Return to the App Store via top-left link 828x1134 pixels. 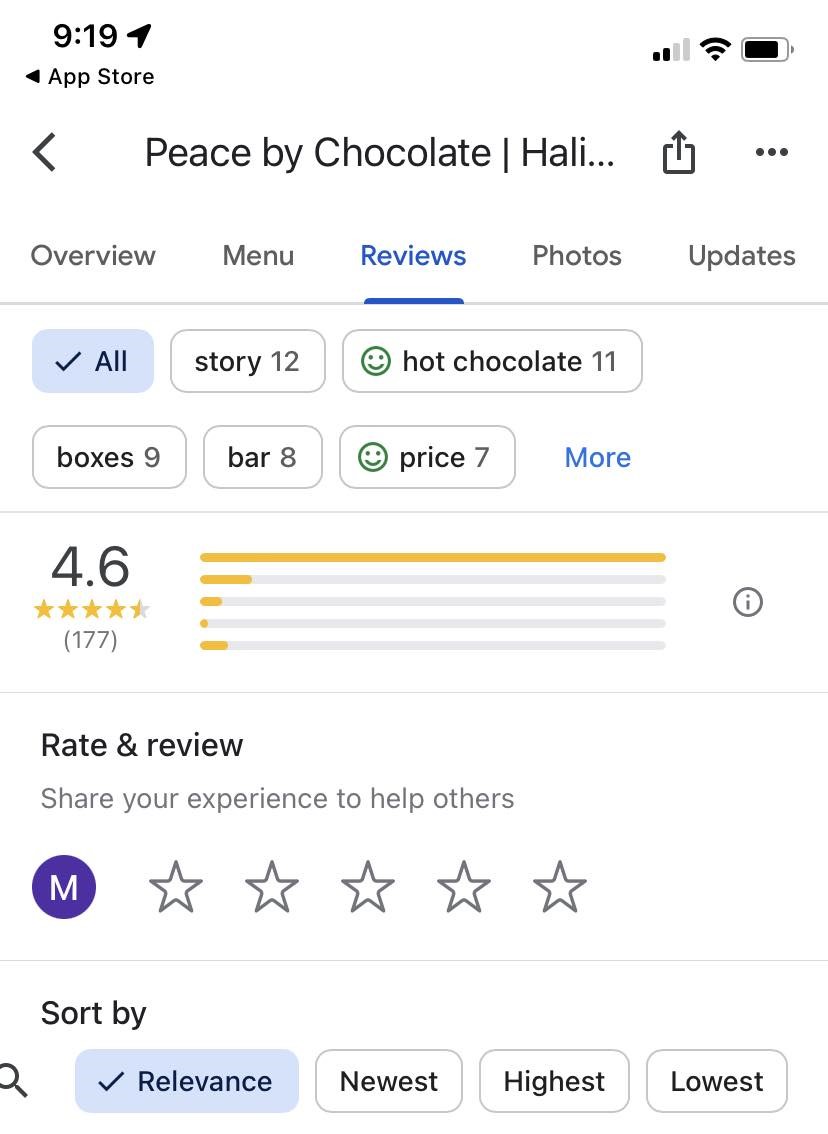point(88,76)
